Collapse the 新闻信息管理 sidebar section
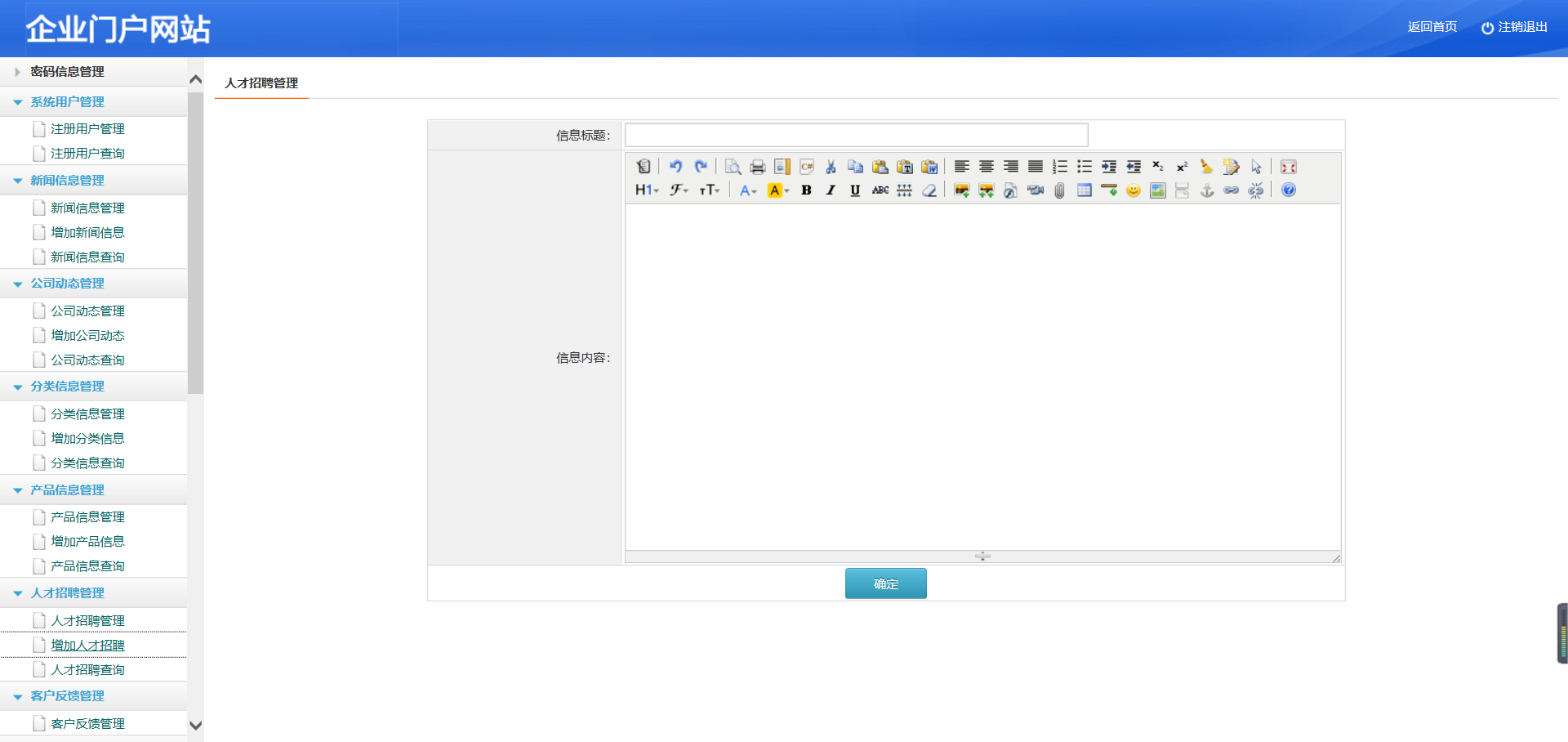The width and height of the screenshot is (1568, 742). click(67, 181)
